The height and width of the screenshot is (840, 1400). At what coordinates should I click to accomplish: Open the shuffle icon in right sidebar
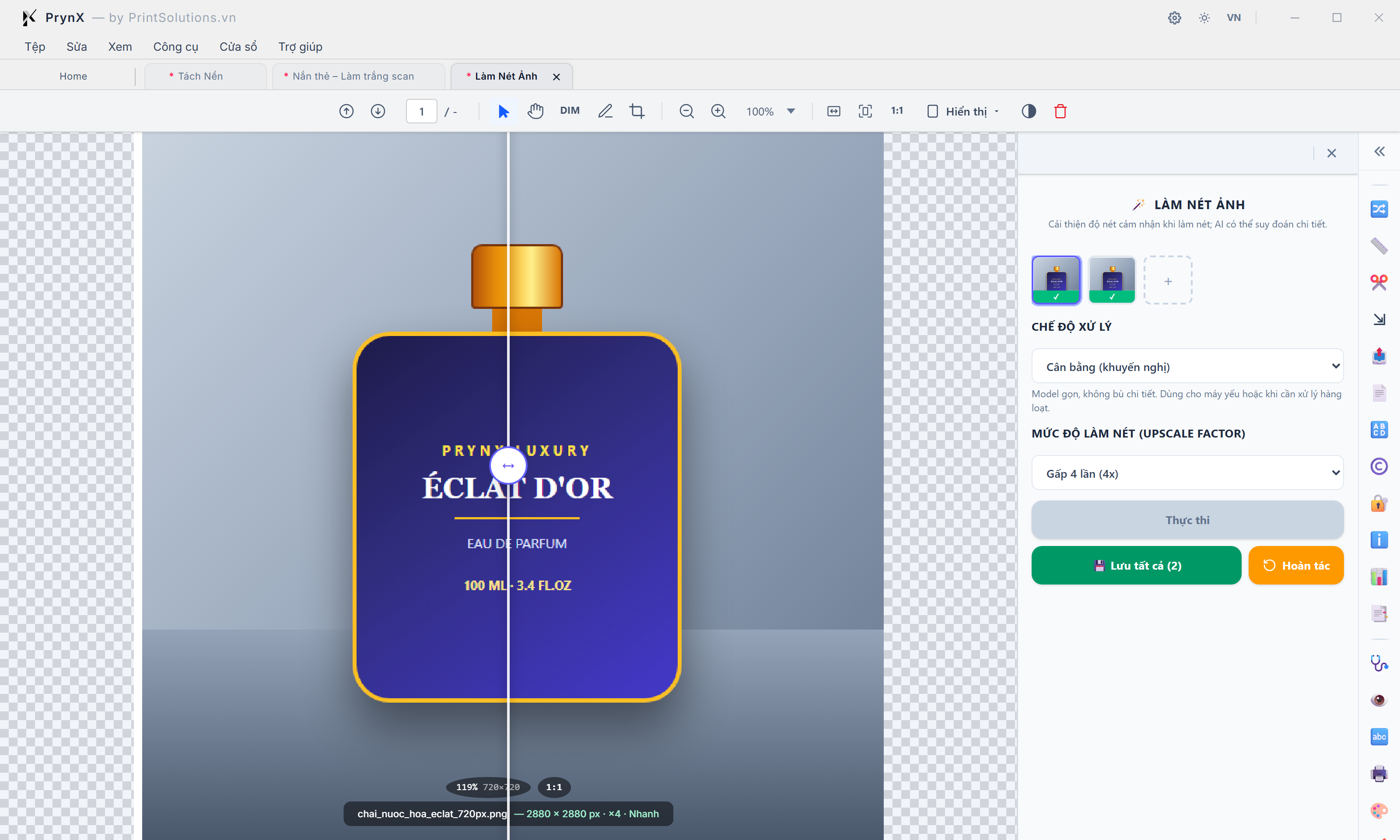coord(1379,210)
